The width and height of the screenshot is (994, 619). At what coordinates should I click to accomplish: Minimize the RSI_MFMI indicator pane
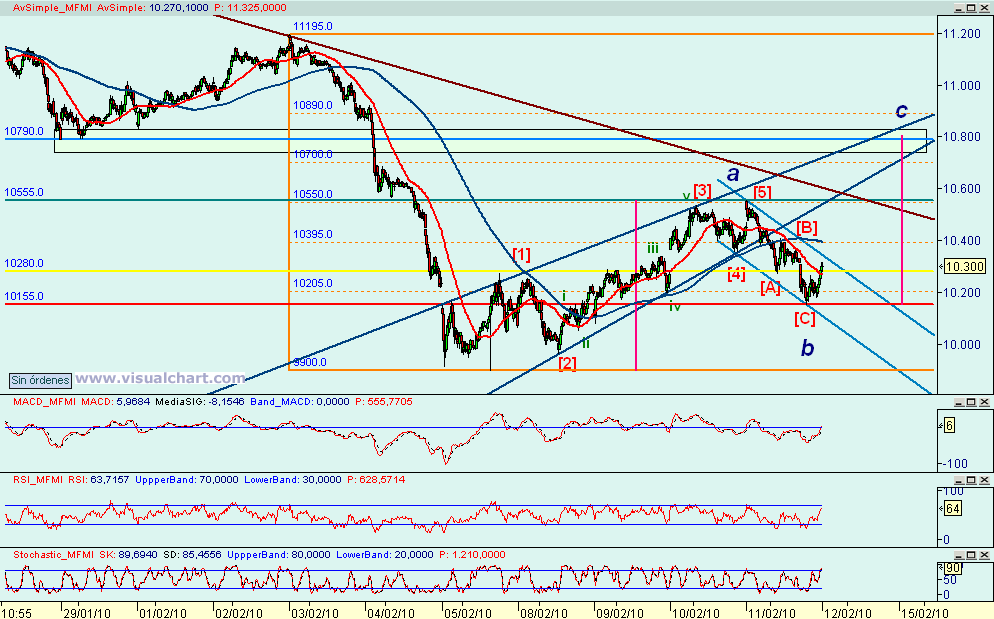[x=959, y=480]
